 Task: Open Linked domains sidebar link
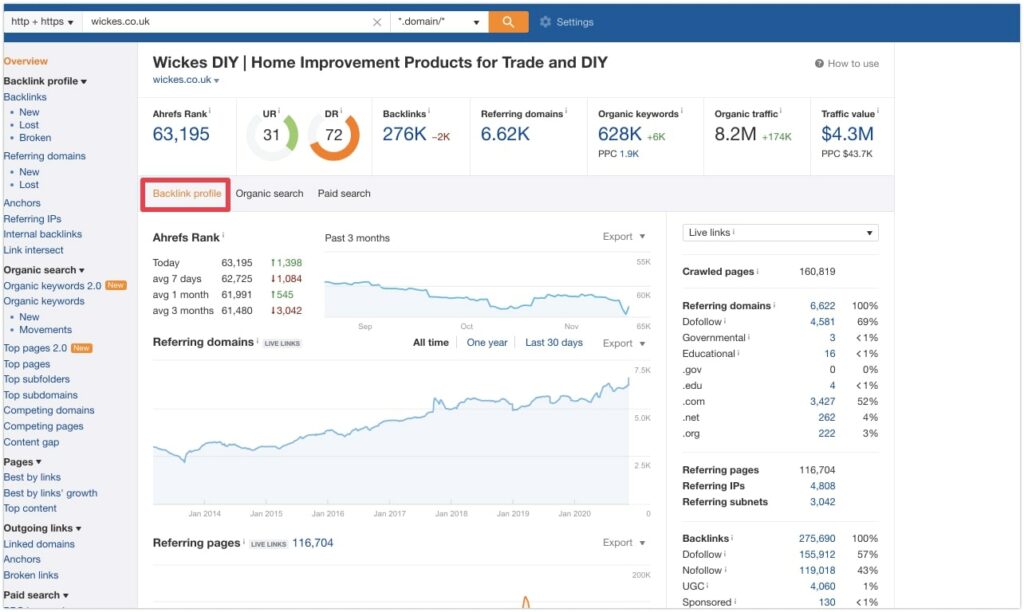[x=39, y=544]
